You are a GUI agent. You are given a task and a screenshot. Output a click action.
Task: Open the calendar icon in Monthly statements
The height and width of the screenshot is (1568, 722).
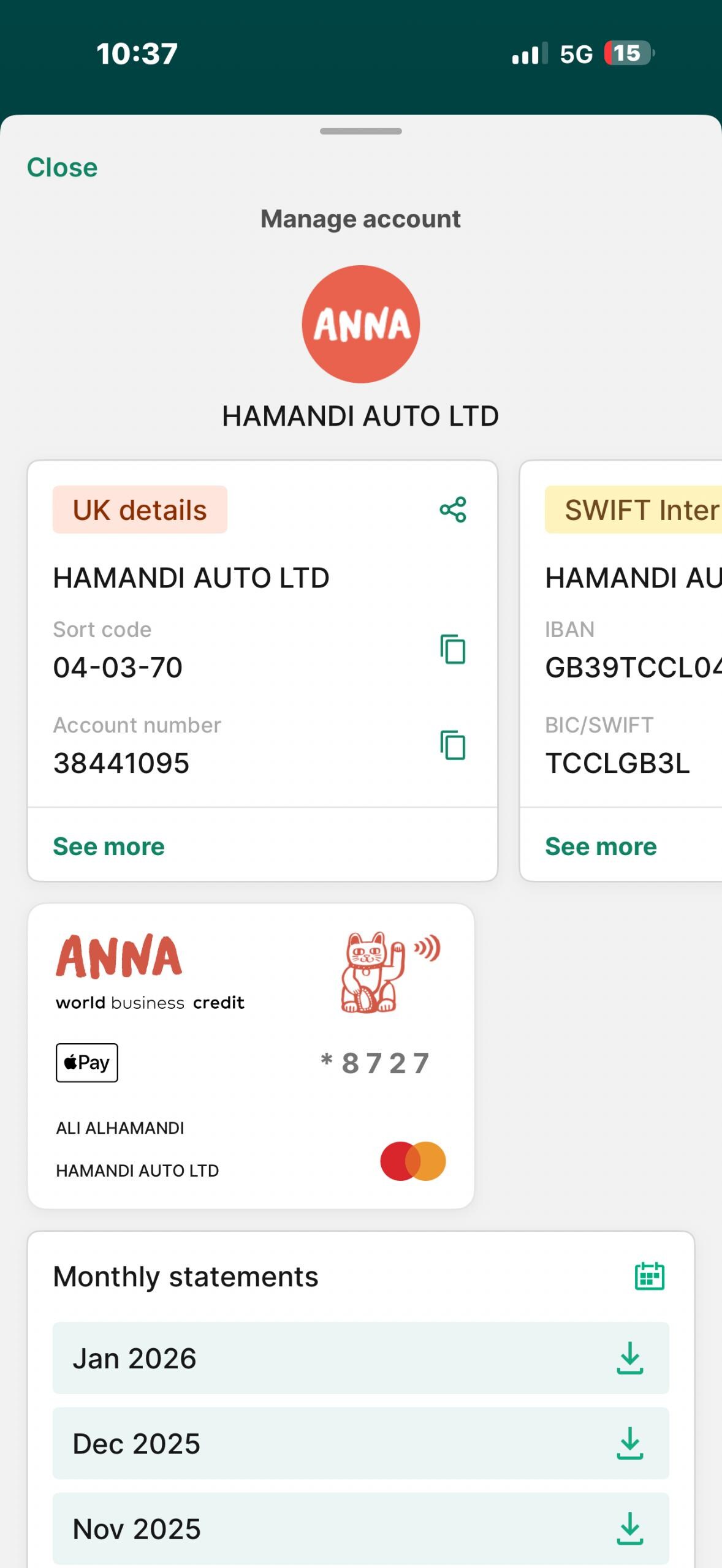coord(649,1276)
